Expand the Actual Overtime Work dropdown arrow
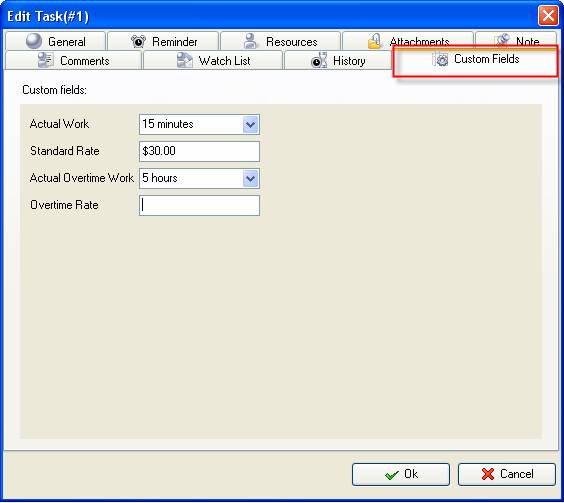This screenshot has height=503, width=564. pos(250,178)
